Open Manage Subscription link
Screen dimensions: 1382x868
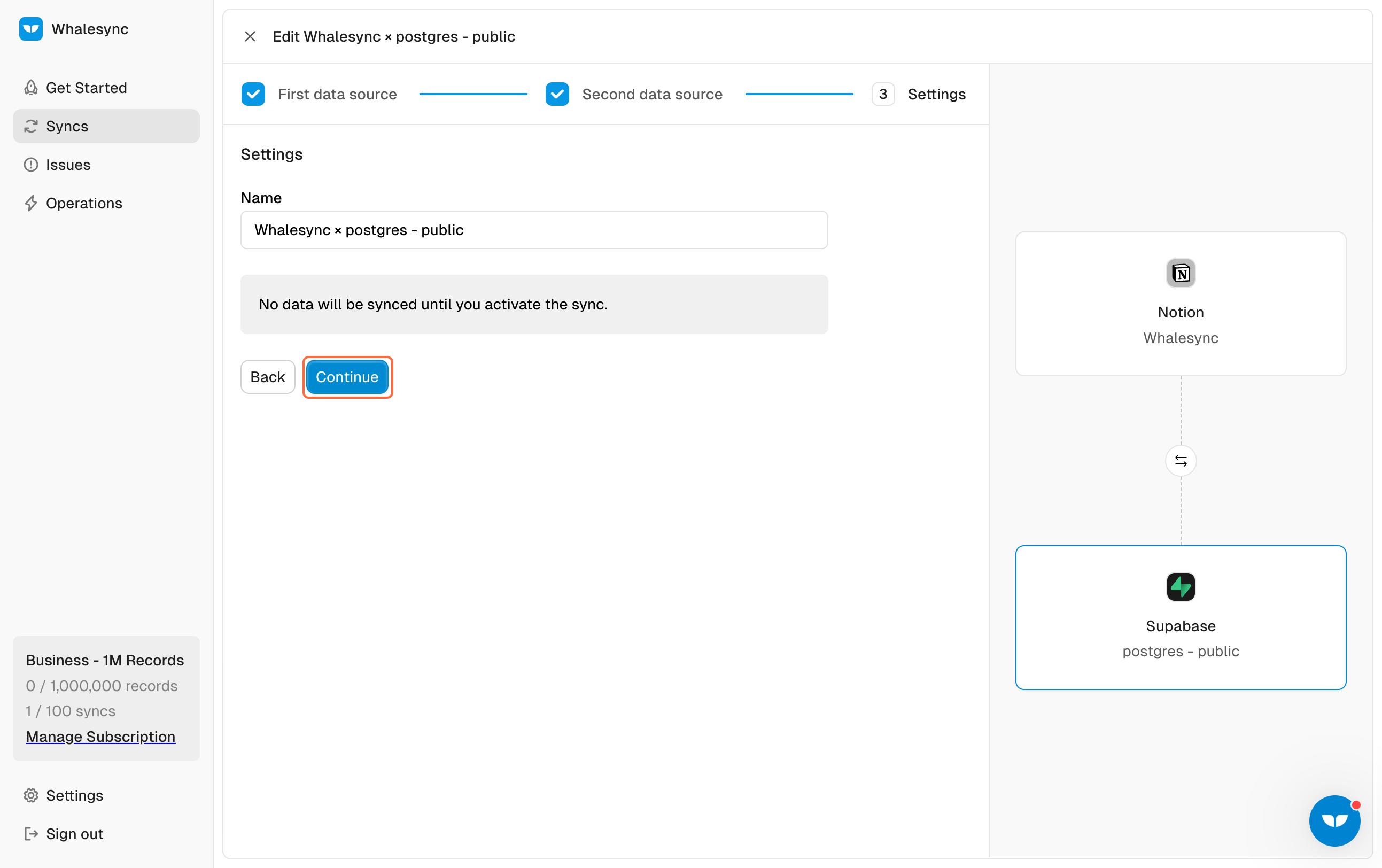tap(100, 737)
